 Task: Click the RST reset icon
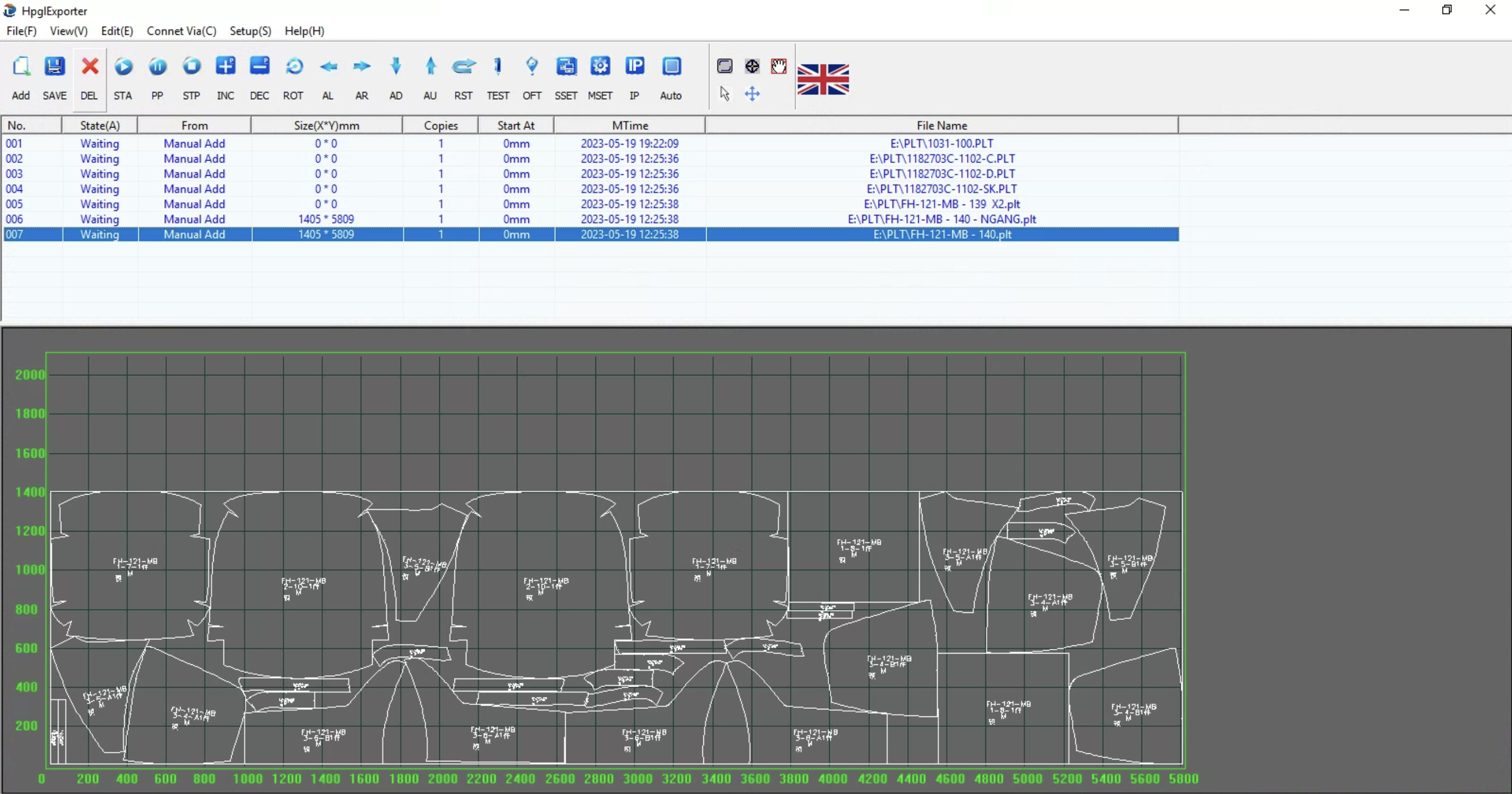coord(464,66)
